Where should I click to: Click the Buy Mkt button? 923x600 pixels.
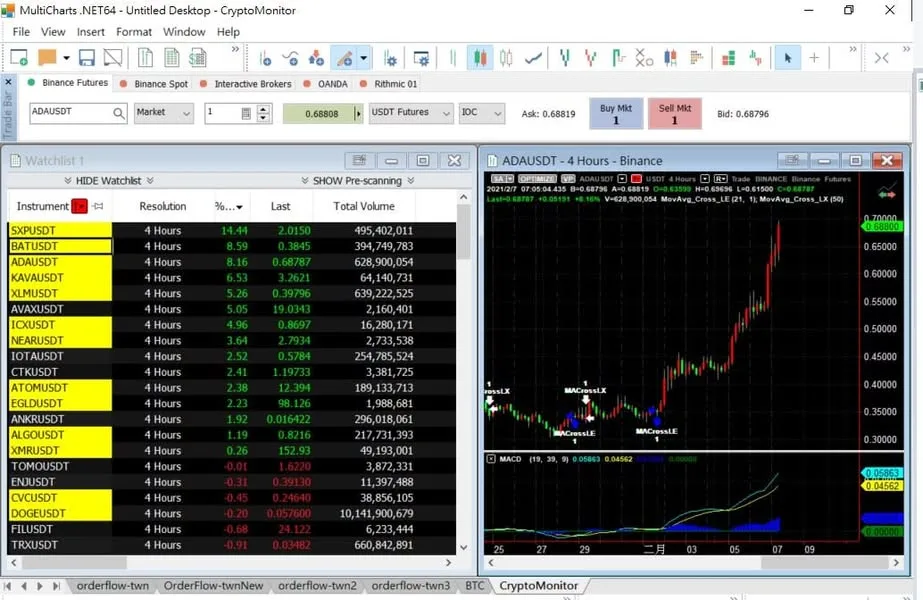pyautogui.click(x=615, y=114)
